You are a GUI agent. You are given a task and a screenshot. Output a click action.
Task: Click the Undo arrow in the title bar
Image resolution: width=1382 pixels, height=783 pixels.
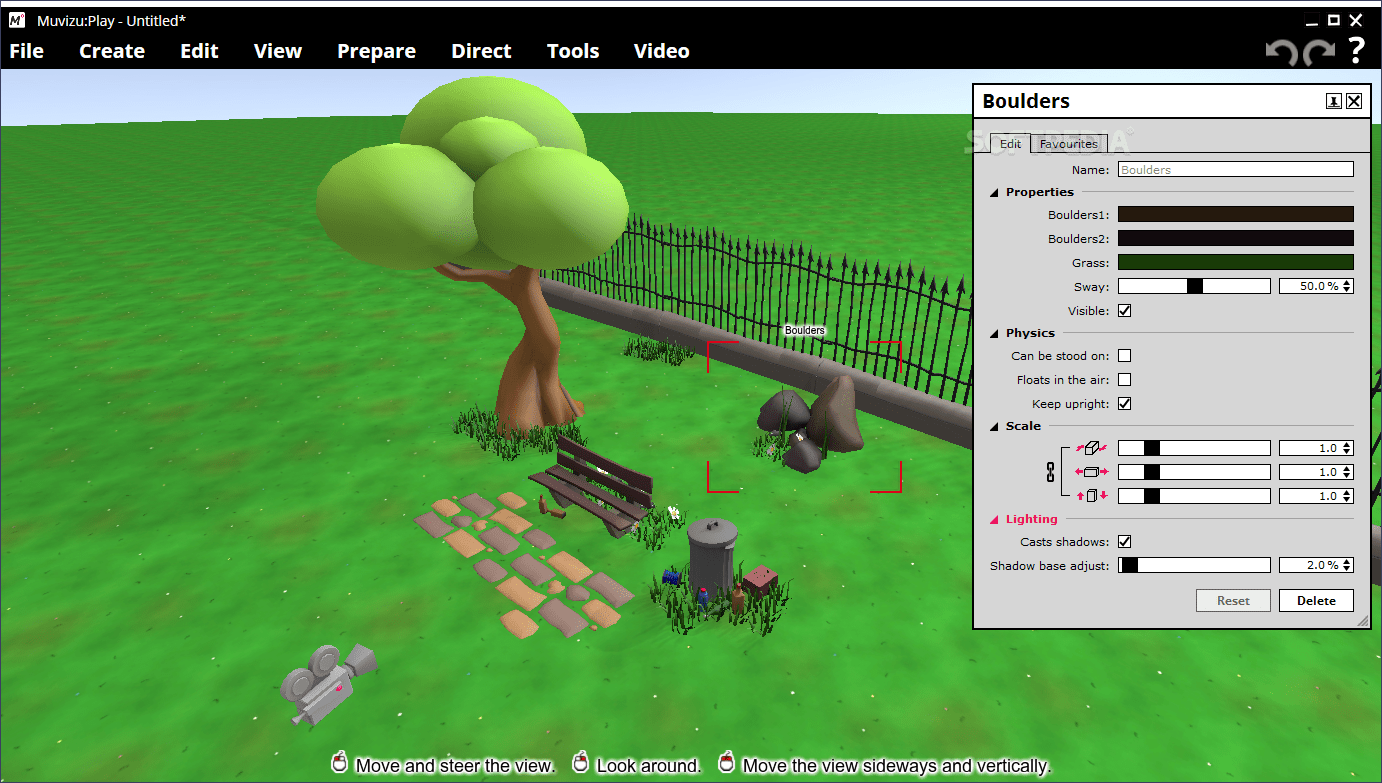click(x=1281, y=52)
